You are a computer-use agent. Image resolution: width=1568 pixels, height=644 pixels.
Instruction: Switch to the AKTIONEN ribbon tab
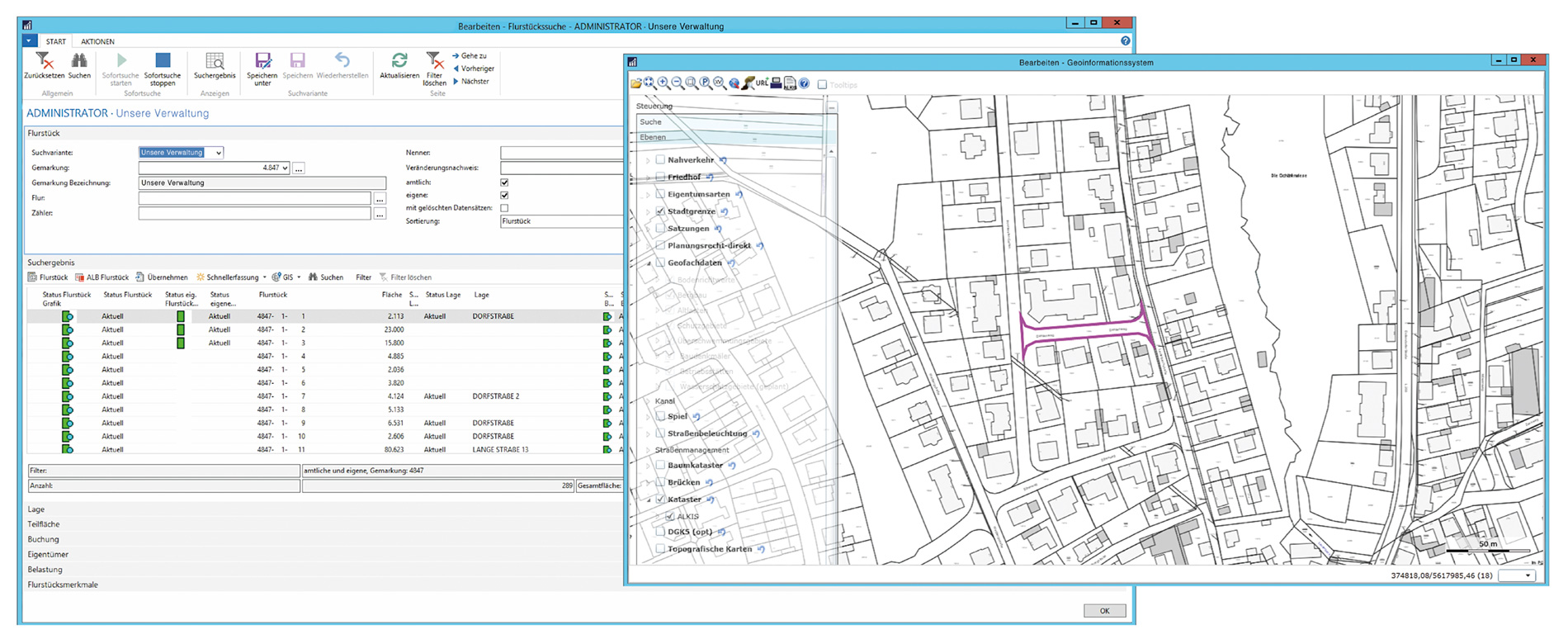point(97,41)
